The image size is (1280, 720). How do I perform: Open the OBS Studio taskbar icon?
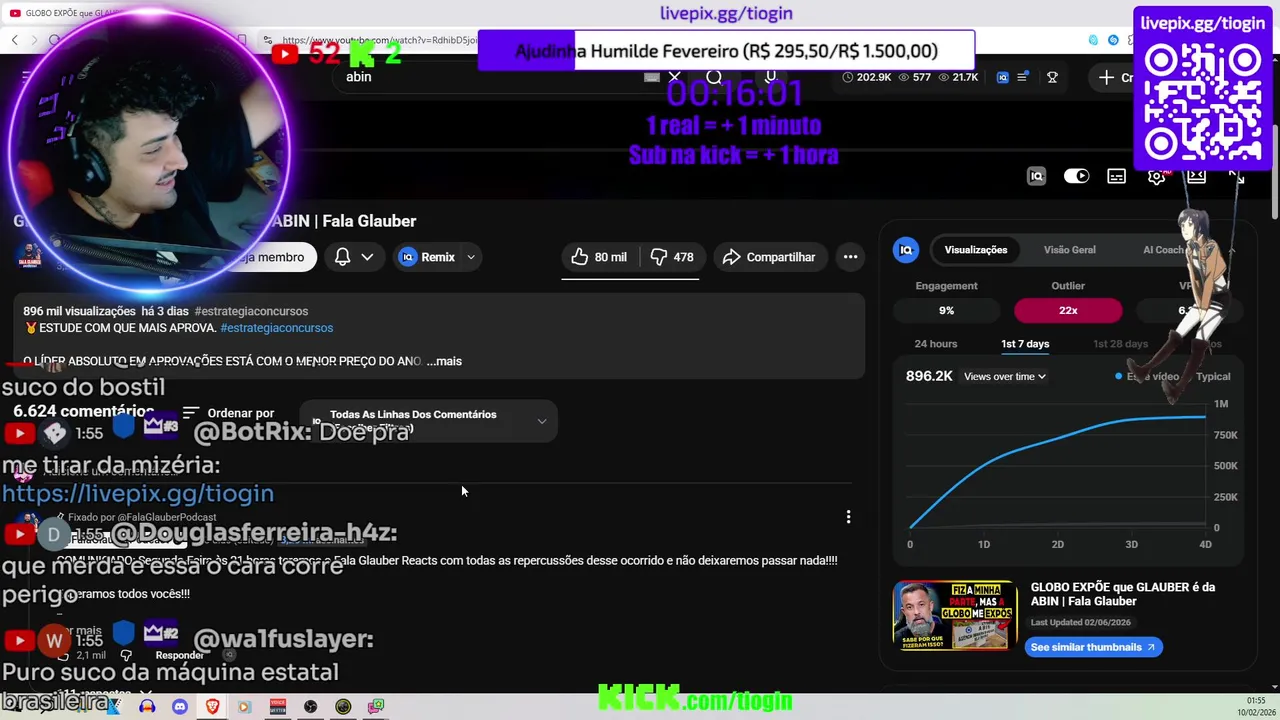[x=311, y=706]
